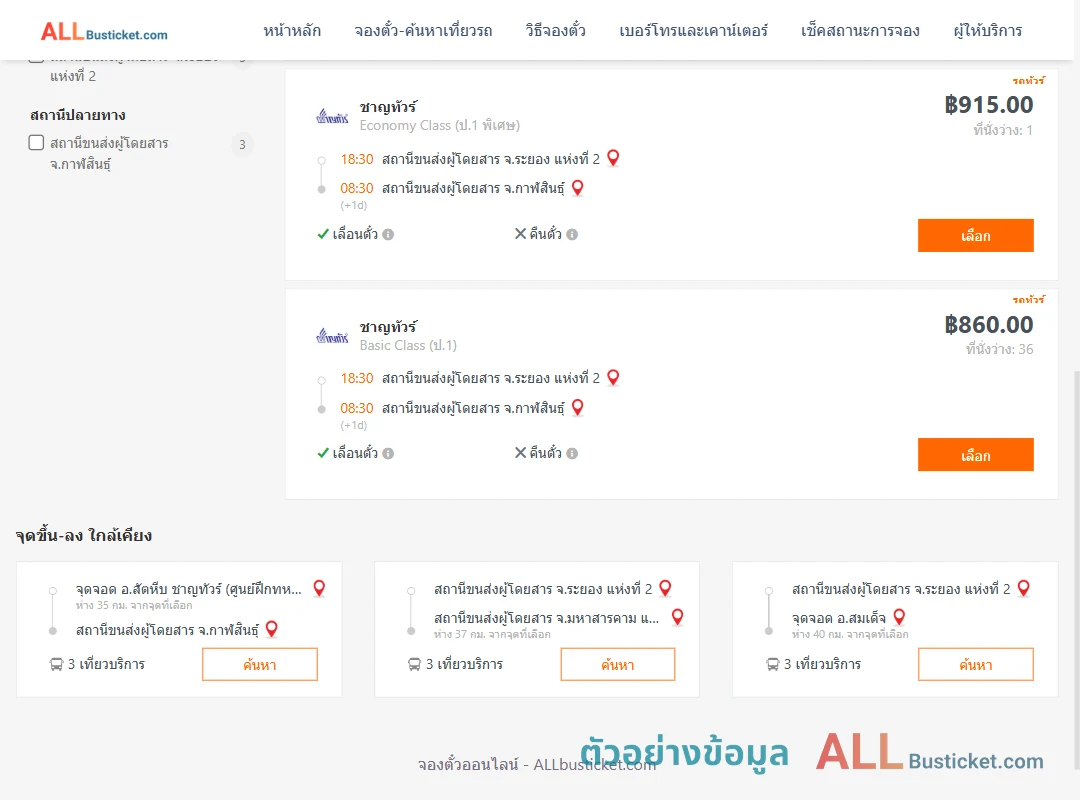
Task: Click map pin beside ระยอง แห่งที่ 2 in third card
Action: click(x=1024, y=588)
